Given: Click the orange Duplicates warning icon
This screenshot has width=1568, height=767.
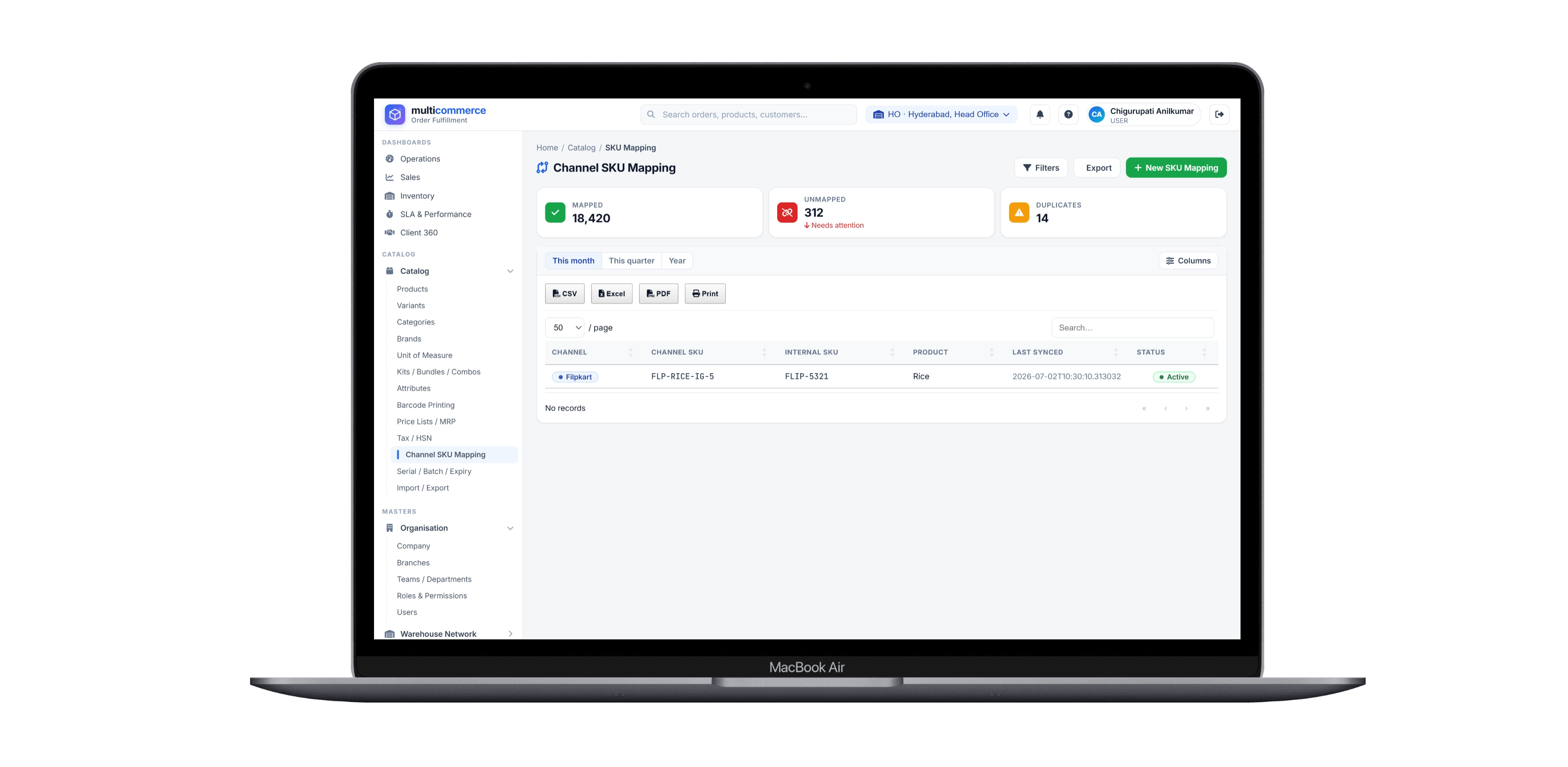Looking at the screenshot, I should pyautogui.click(x=1019, y=212).
